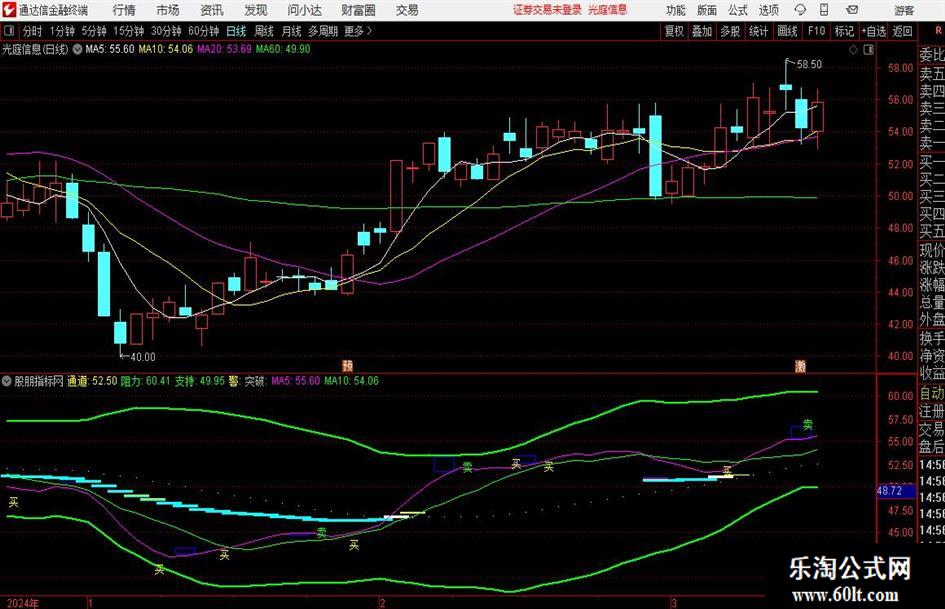Click 证券交易未登录 login link
The width and height of the screenshot is (945, 609).
point(547,10)
